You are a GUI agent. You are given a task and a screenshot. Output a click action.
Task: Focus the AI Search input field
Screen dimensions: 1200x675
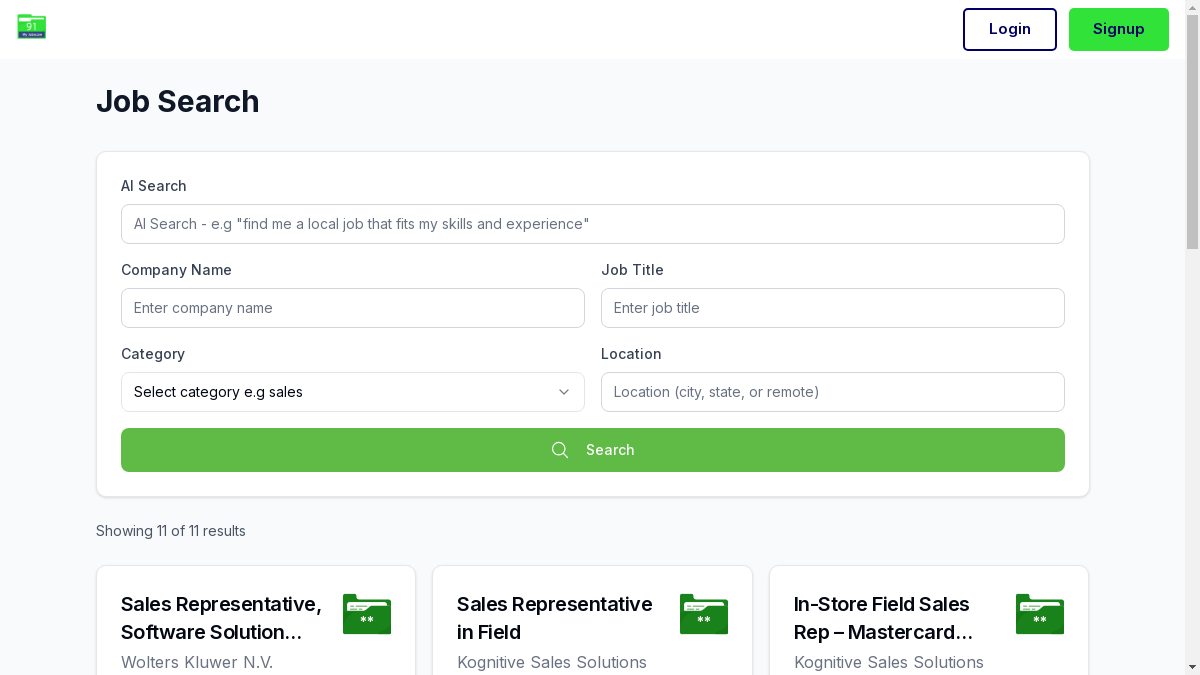click(x=592, y=224)
